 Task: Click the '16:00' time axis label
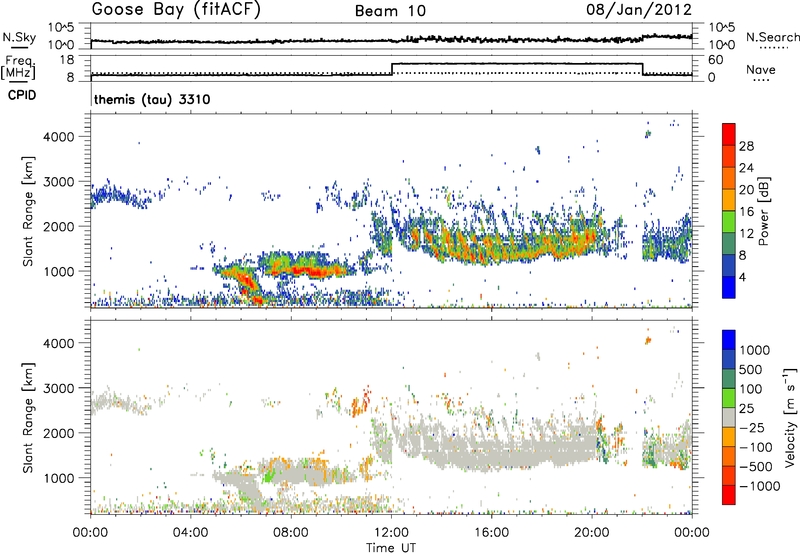tap(491, 533)
